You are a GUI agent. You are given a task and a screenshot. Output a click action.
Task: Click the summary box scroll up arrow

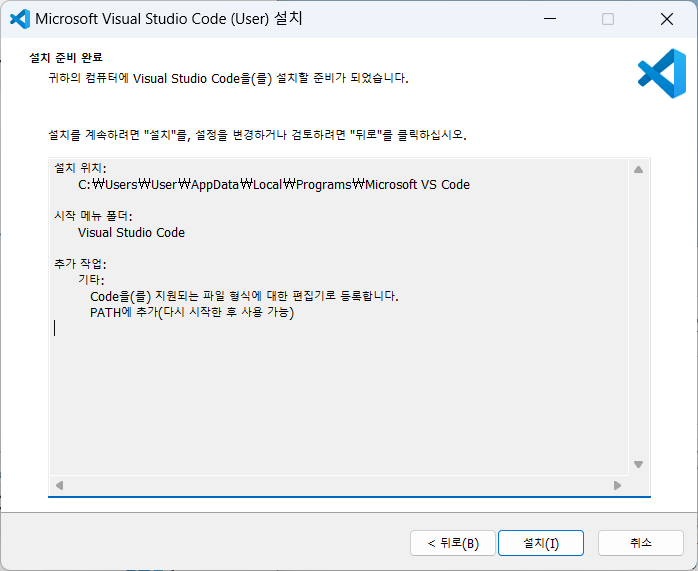(638, 170)
